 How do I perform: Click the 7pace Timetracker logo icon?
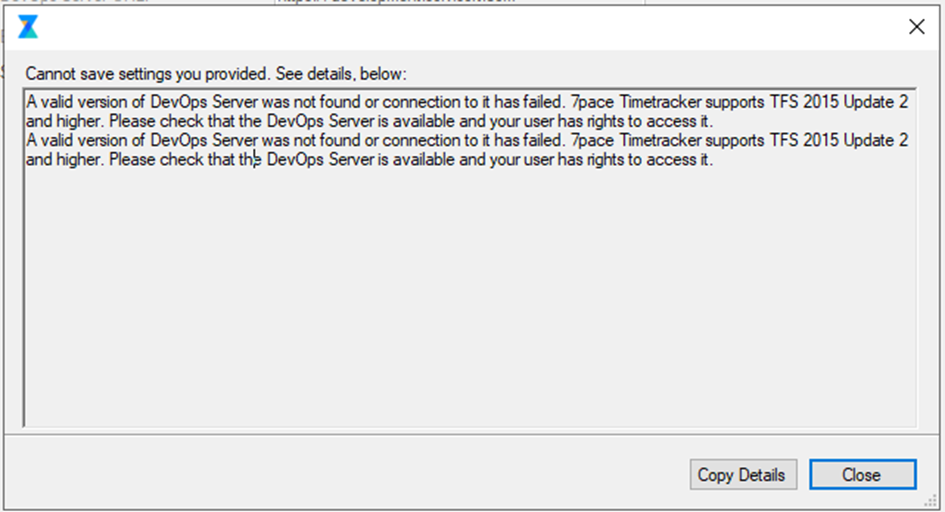point(28,27)
